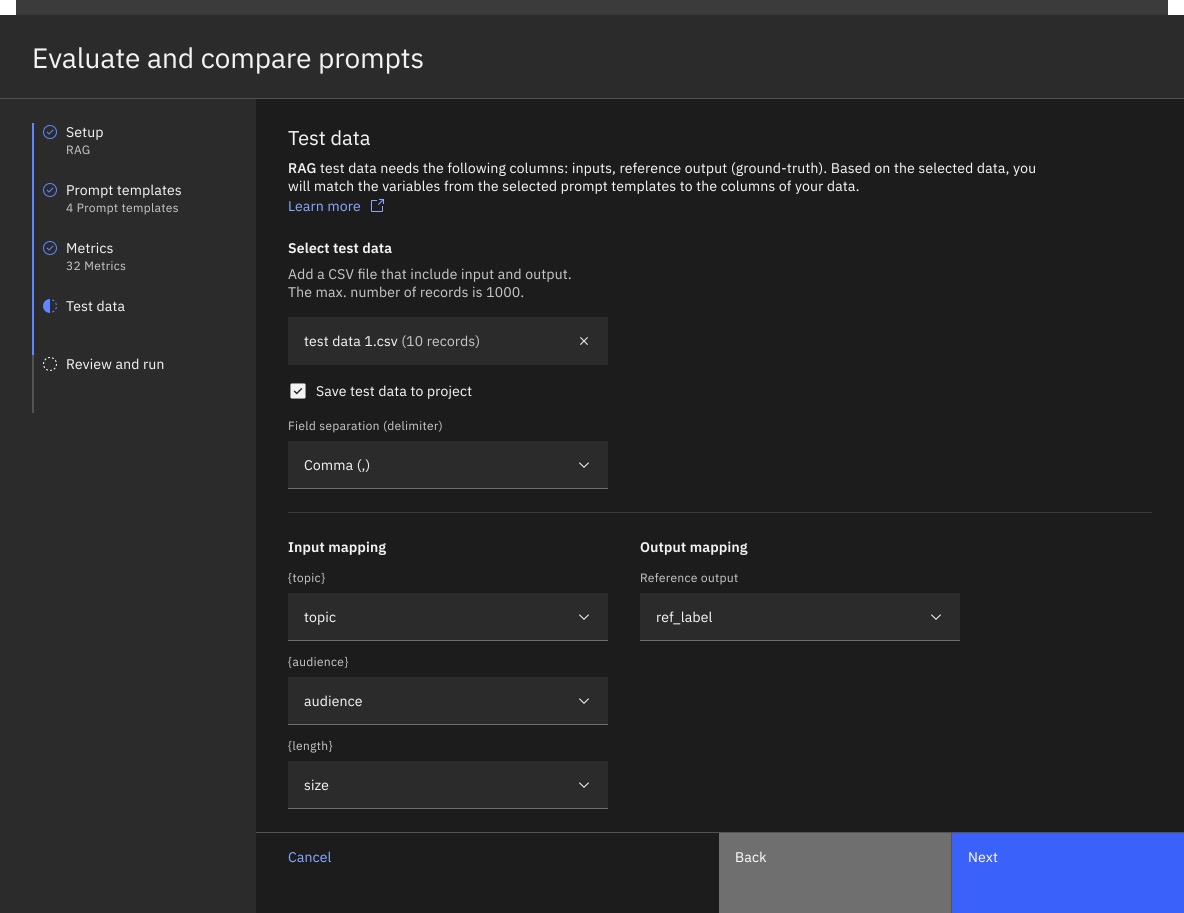Click the Prompt templates checkmark icon

50,190
